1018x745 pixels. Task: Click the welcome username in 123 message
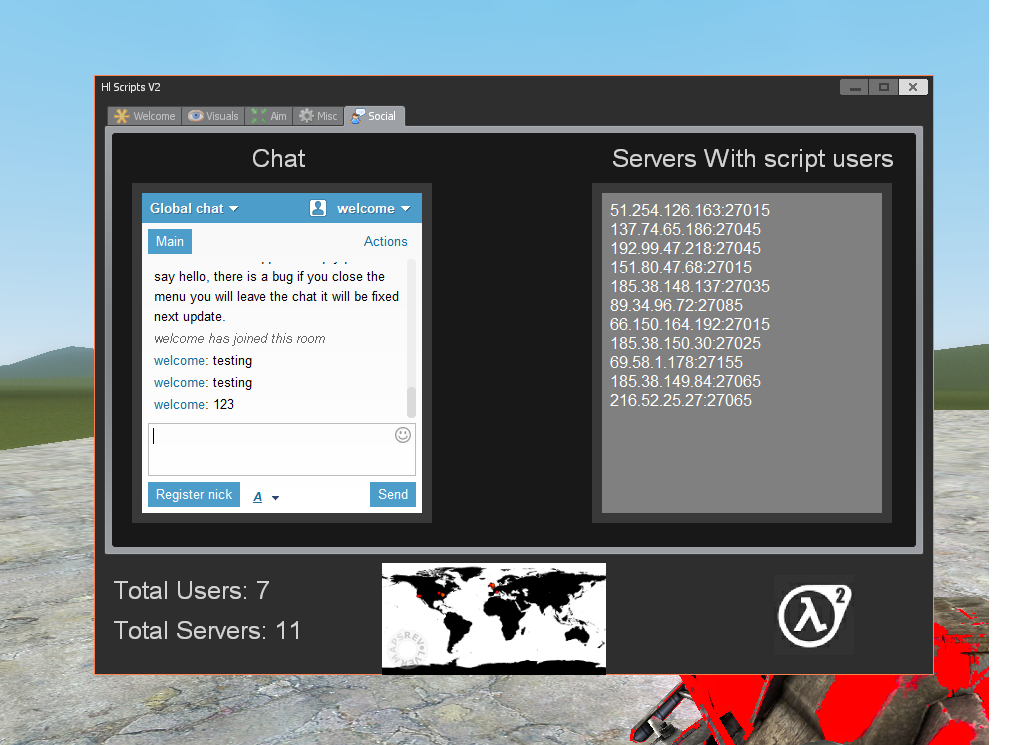(179, 405)
